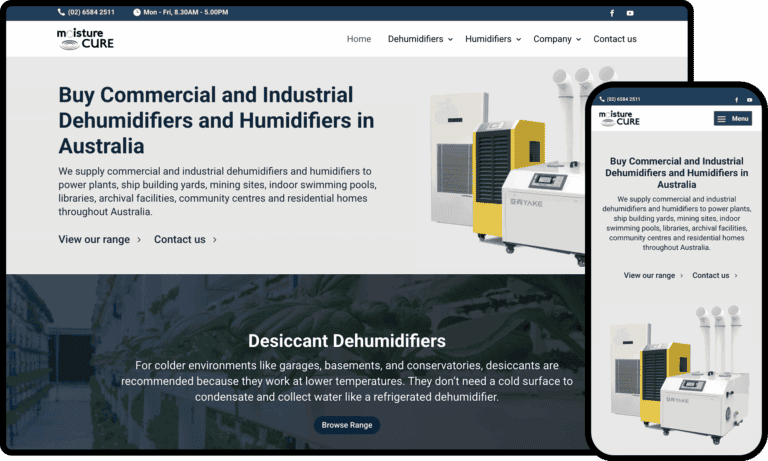
Task: Expand the chevron next to Company
Action: point(578,39)
